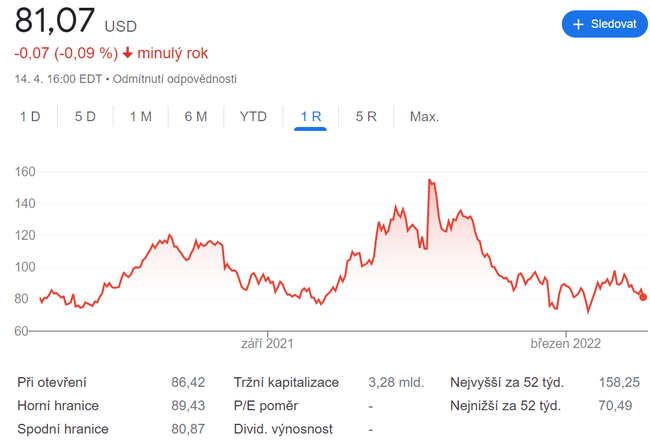Choose the 6 M time range tab
The image size is (650, 440).
(196, 117)
